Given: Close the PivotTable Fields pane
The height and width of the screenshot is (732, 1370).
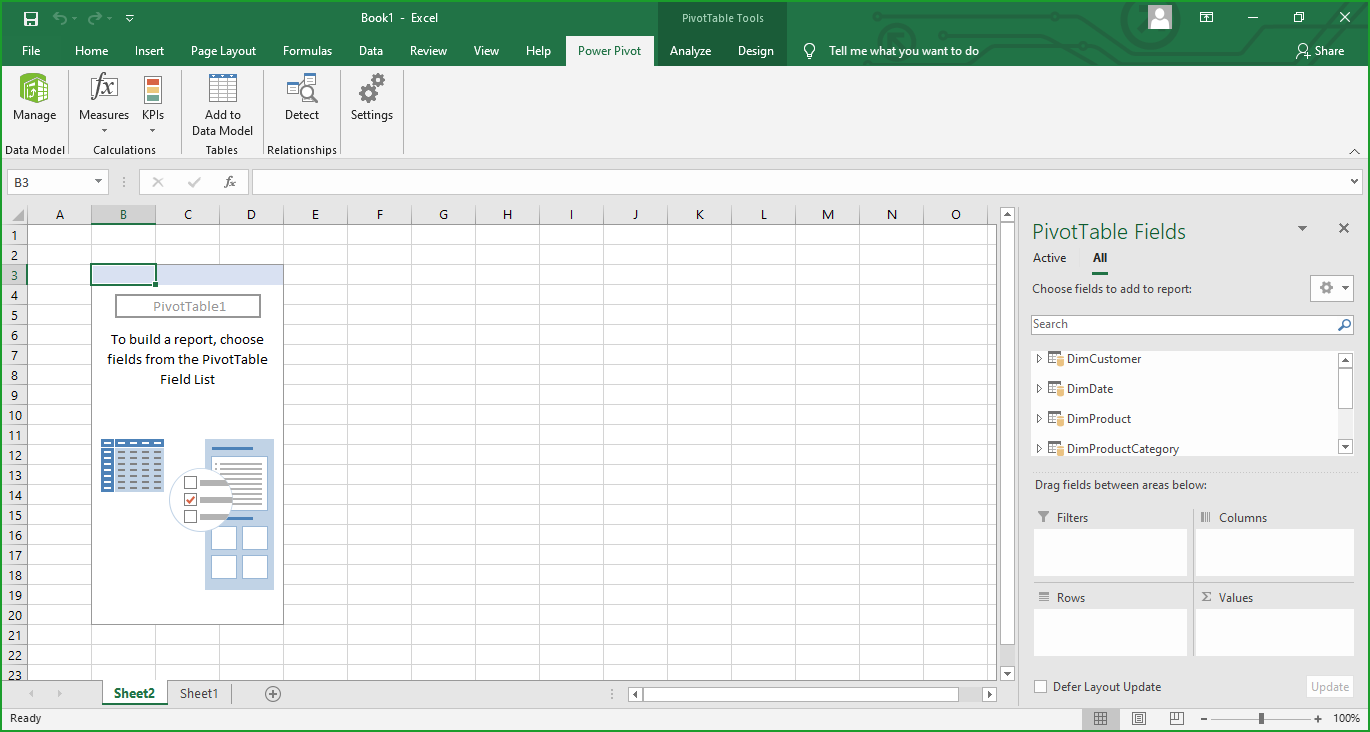Looking at the screenshot, I should [1344, 229].
